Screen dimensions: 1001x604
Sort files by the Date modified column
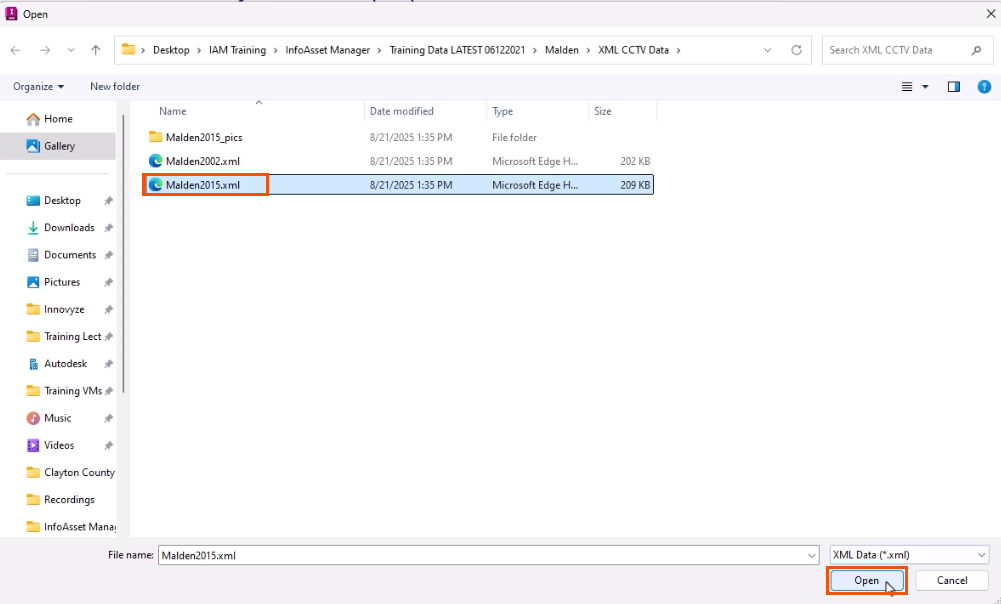pos(400,111)
